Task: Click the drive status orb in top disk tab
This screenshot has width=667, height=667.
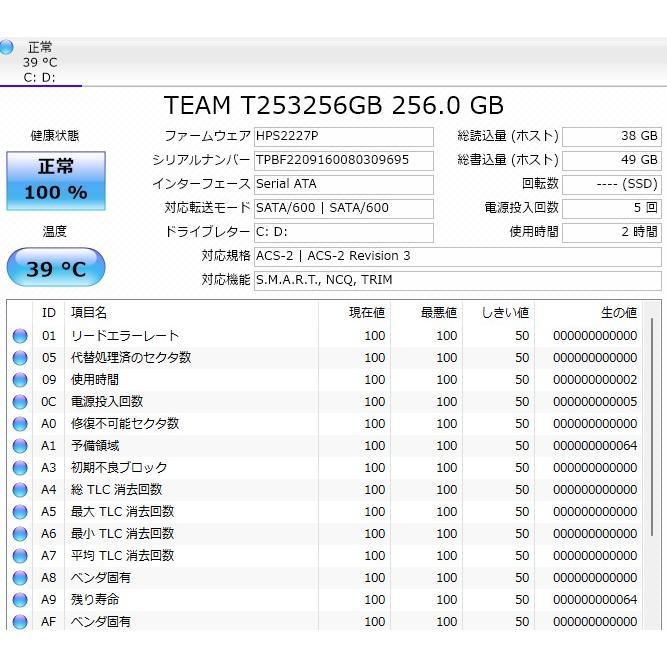Action: tap(7, 47)
